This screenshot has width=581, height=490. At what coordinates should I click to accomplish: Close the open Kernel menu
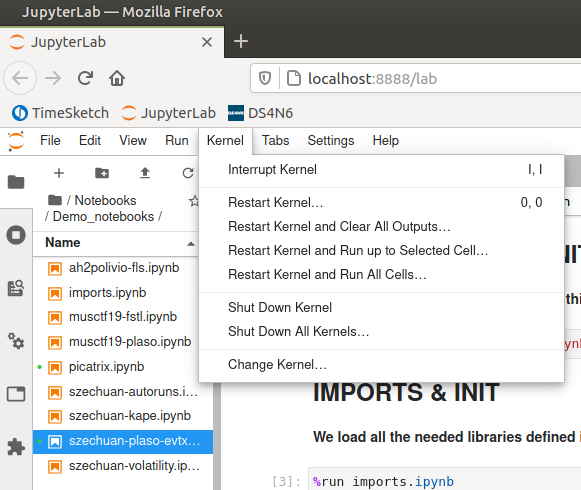[225, 140]
